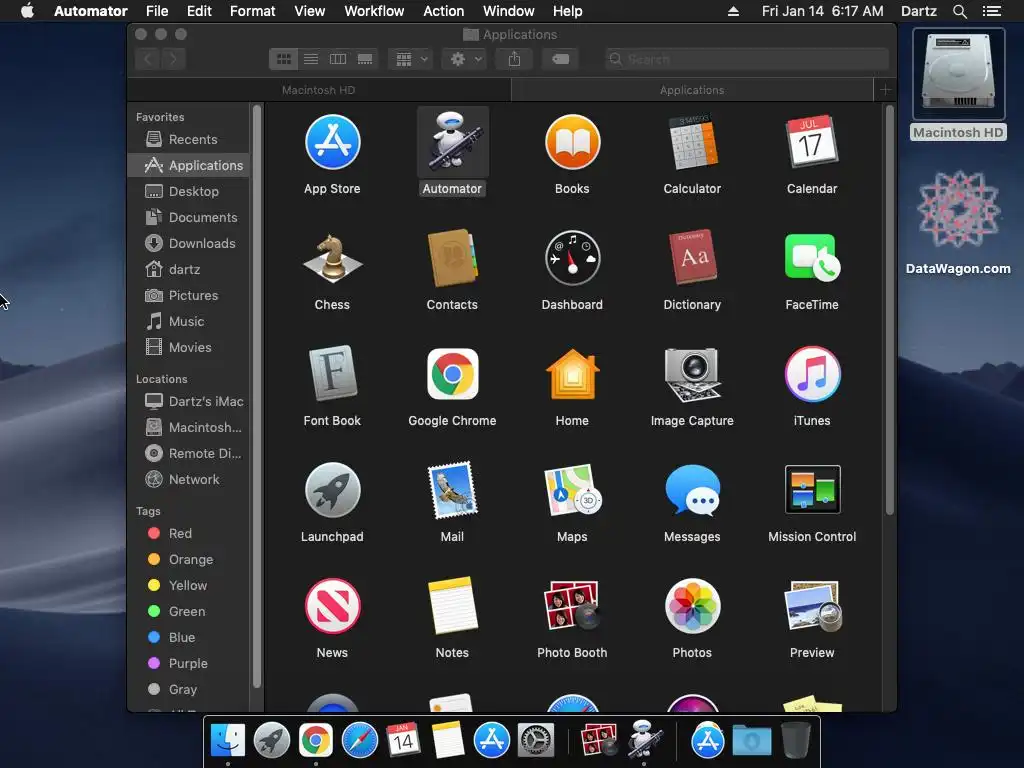Select Google Chrome in the Applications folder

[452, 374]
